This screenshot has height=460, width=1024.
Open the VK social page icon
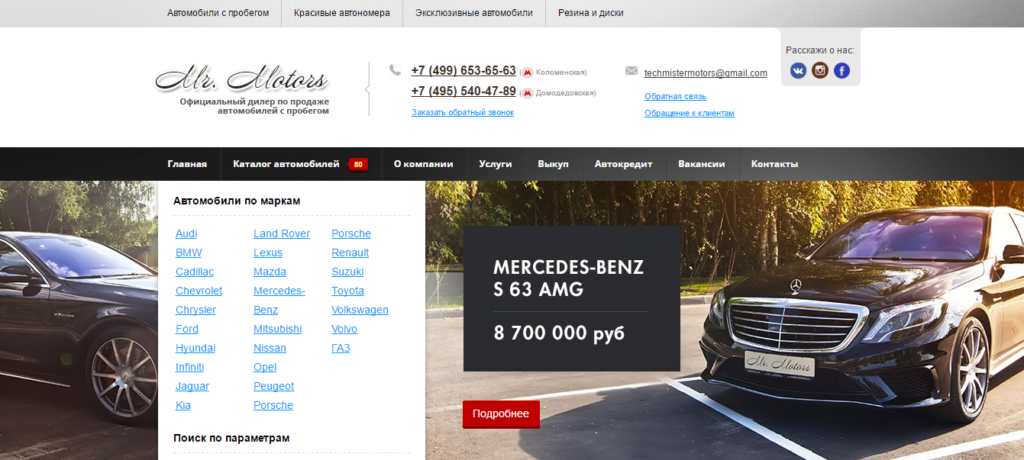tap(798, 71)
